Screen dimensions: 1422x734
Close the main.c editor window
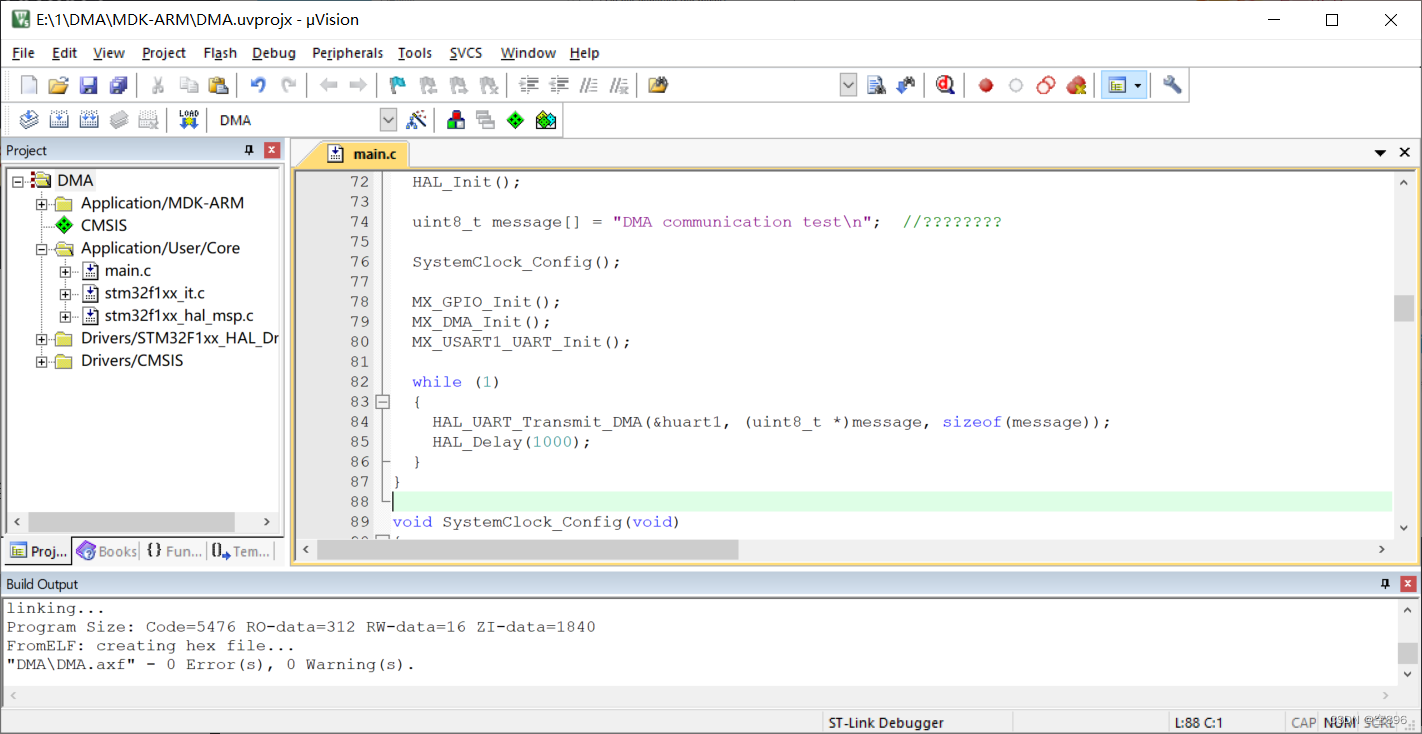pyautogui.click(x=1405, y=153)
